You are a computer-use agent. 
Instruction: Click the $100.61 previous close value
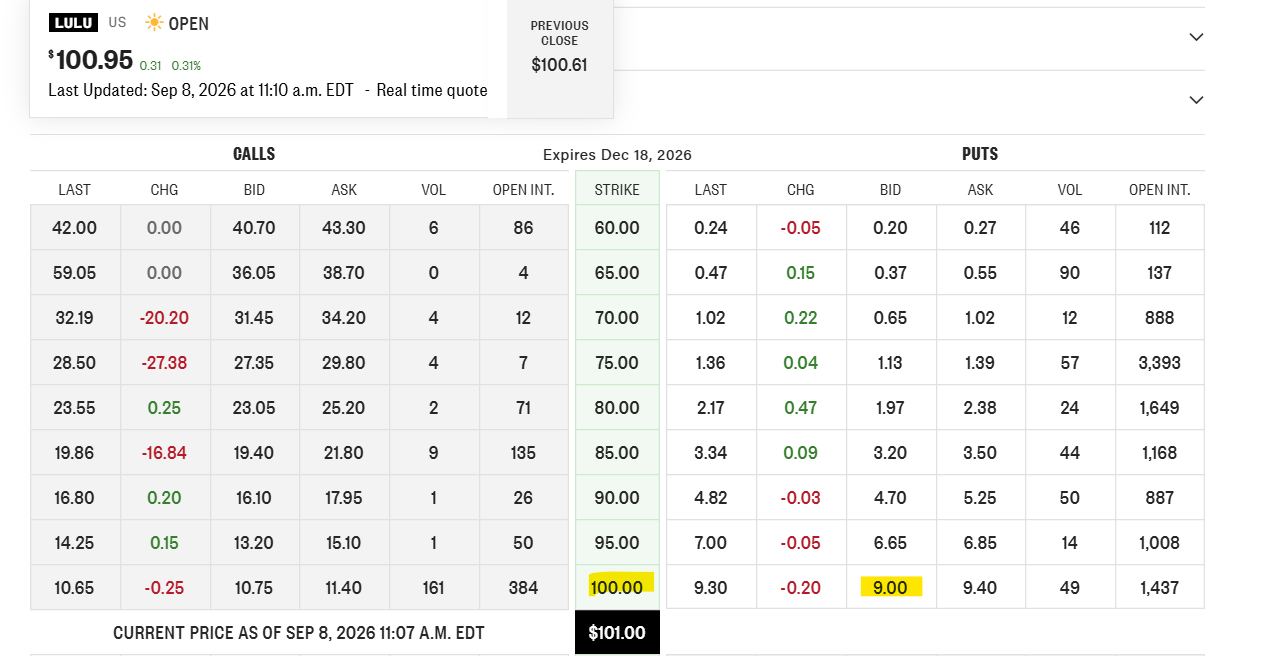[560, 66]
